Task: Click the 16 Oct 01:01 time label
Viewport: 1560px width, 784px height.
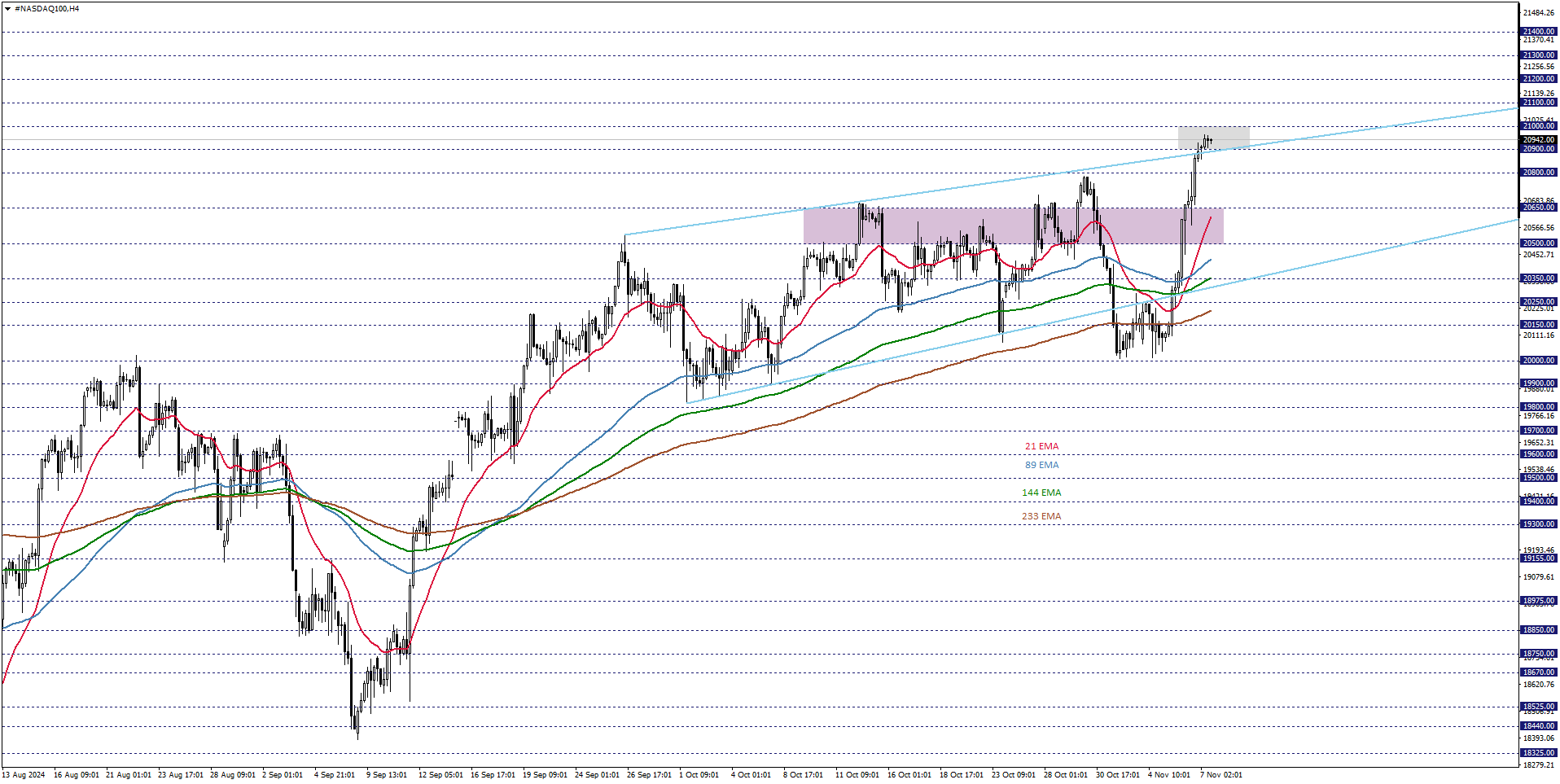Action: (909, 775)
